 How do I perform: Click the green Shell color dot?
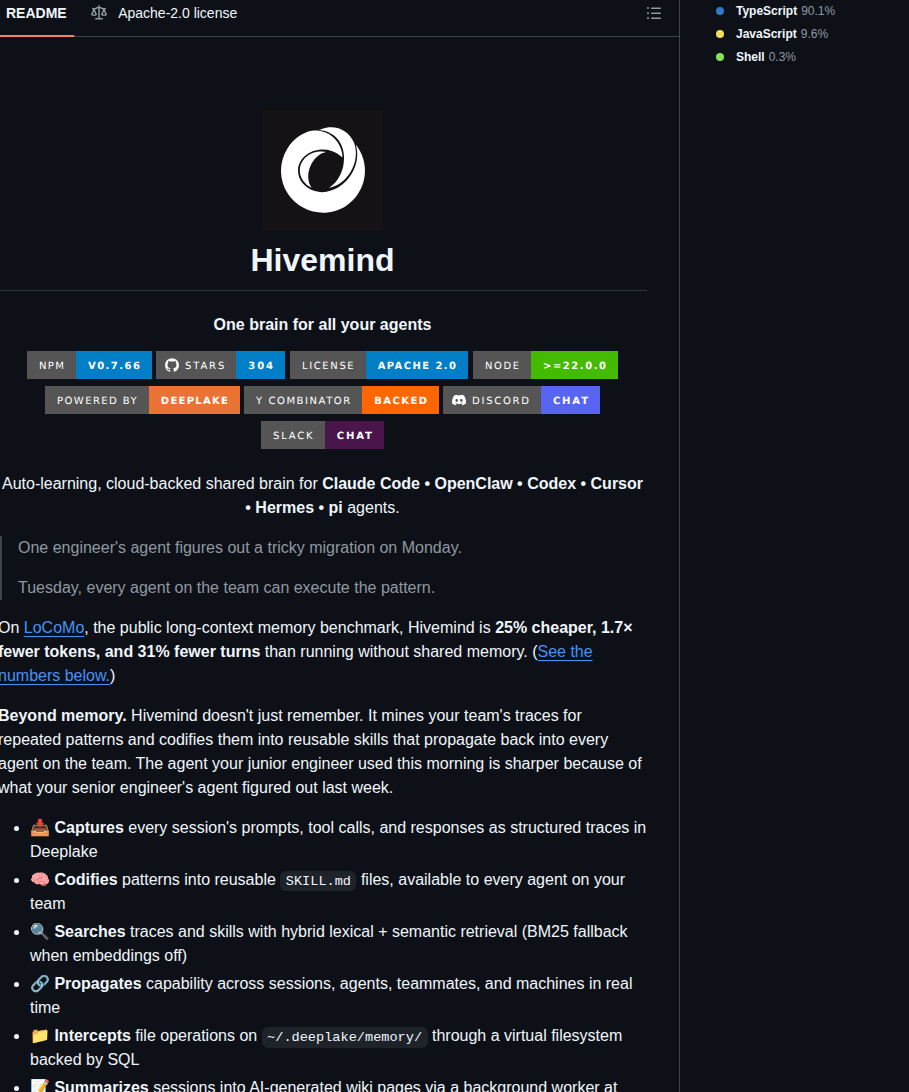720,57
